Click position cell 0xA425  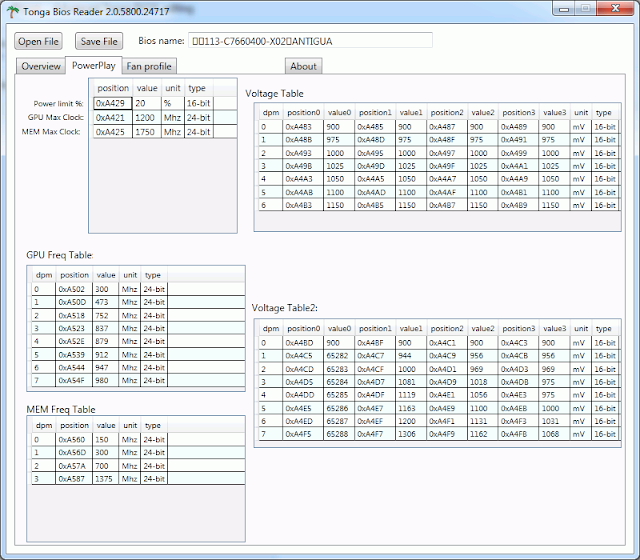point(113,132)
